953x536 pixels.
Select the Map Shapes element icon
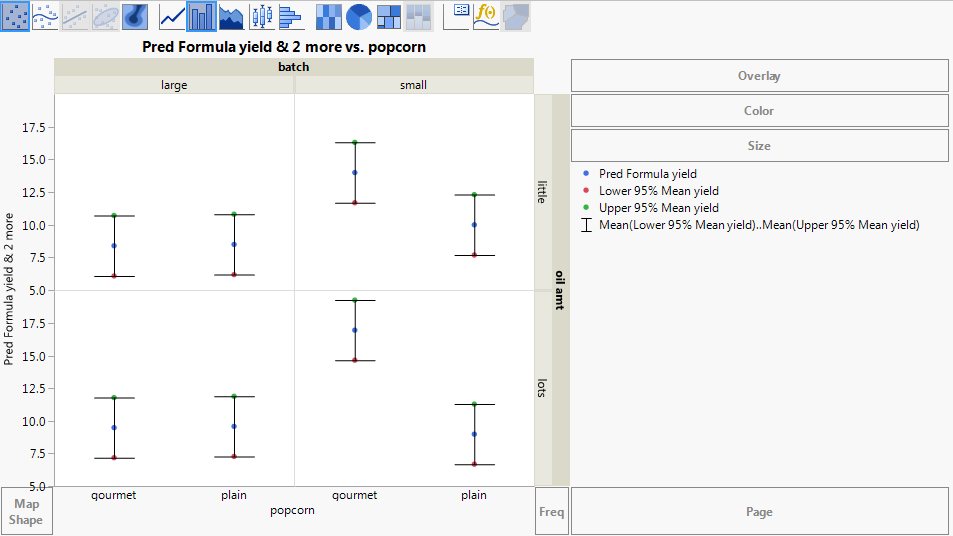[x=516, y=16]
